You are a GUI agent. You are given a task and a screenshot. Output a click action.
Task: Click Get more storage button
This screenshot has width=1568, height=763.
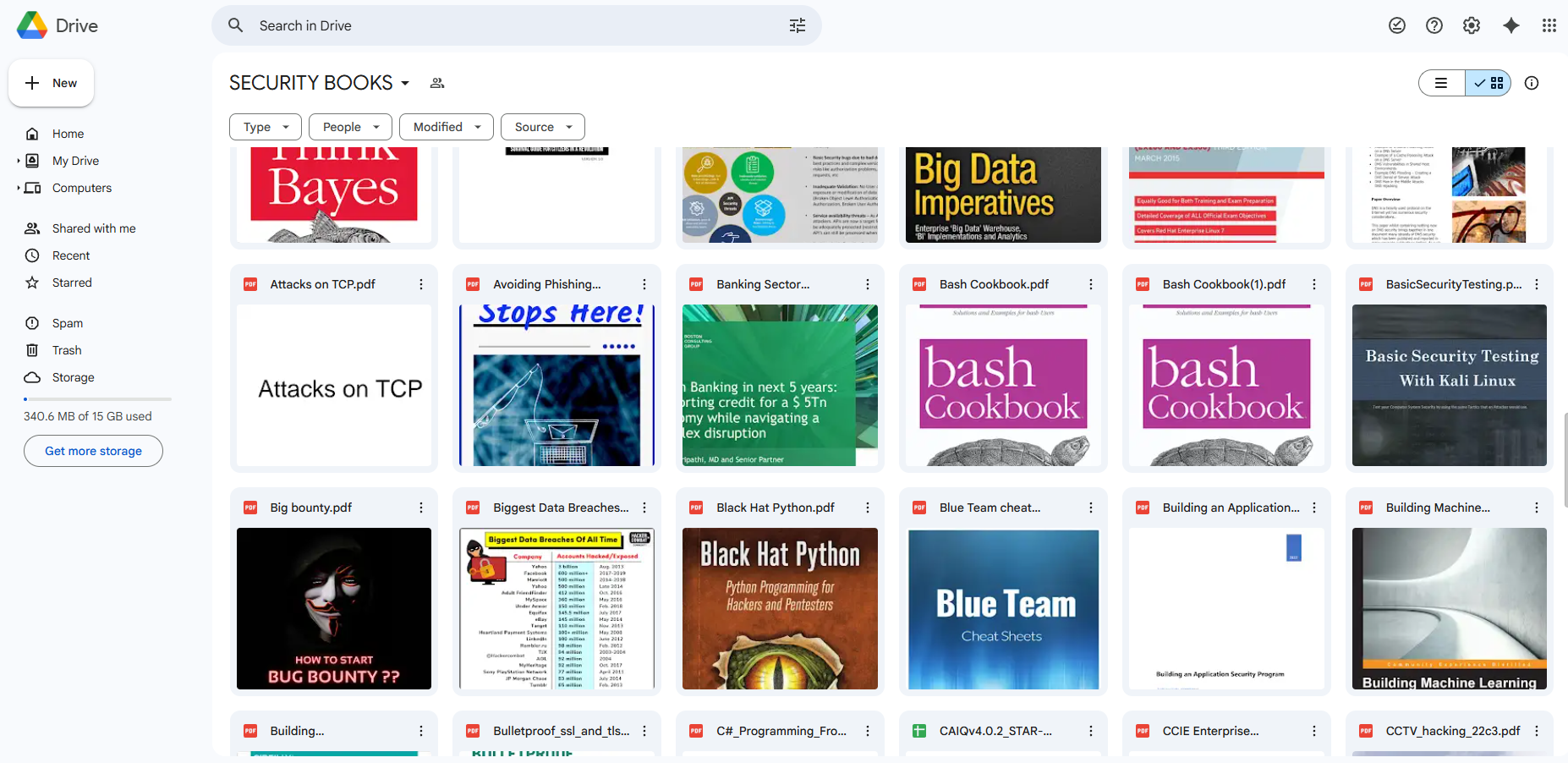point(93,451)
